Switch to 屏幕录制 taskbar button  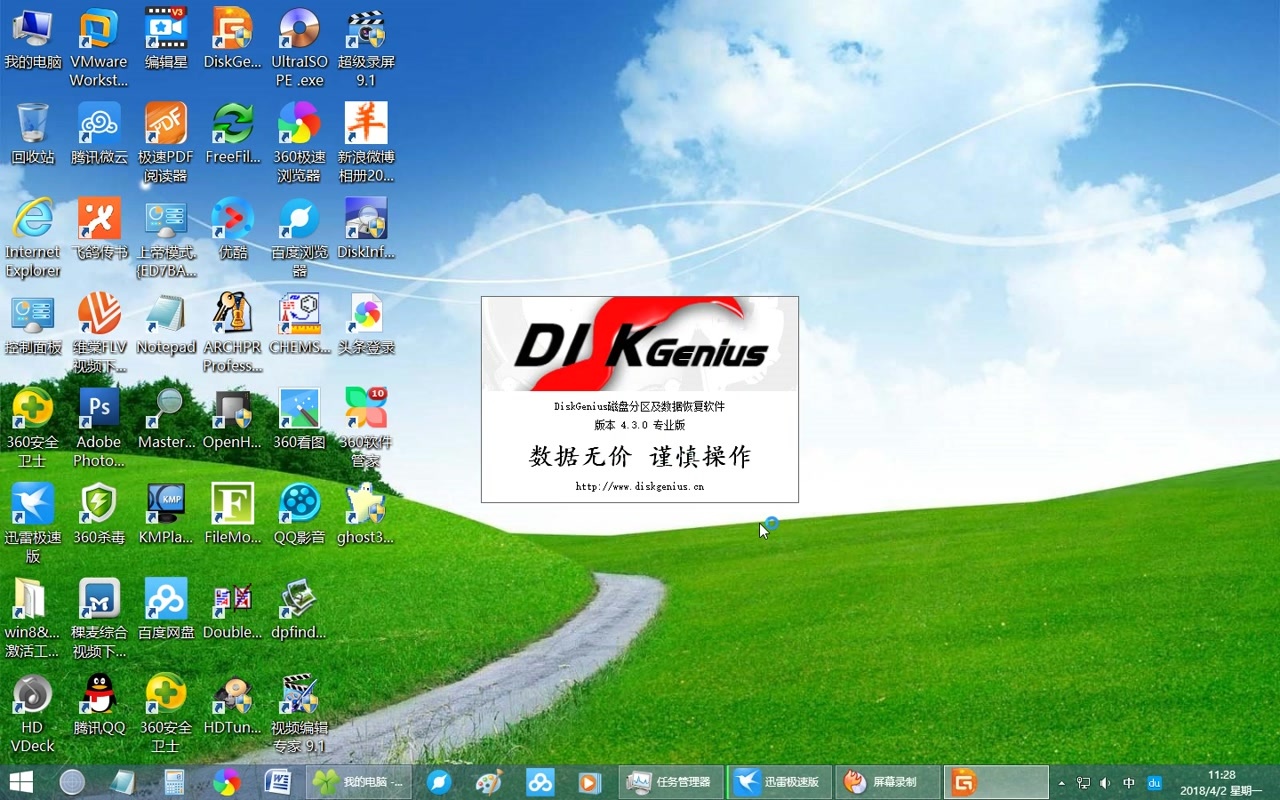point(888,782)
